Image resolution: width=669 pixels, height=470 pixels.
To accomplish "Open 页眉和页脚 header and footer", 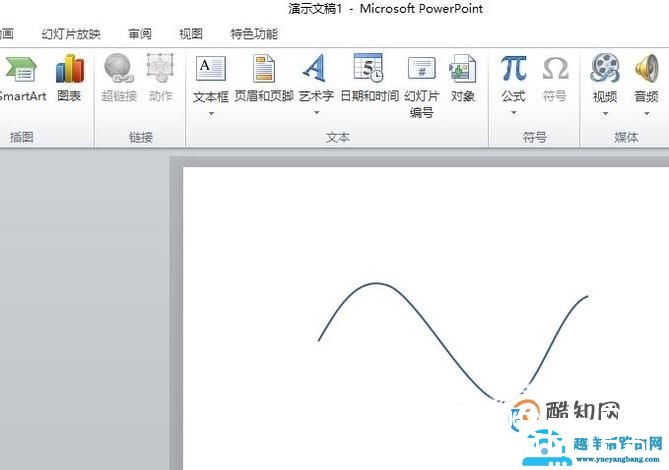I will 264,68.
